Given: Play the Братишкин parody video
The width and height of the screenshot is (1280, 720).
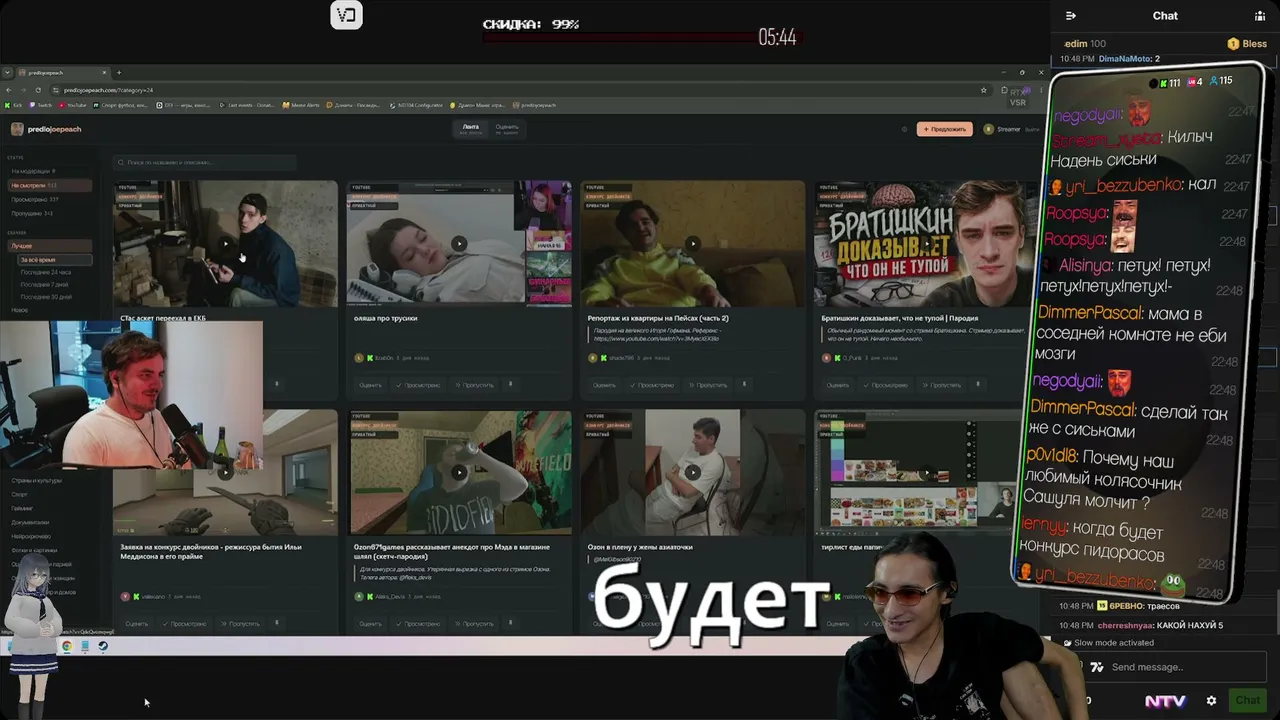Looking at the screenshot, I should coord(926,243).
